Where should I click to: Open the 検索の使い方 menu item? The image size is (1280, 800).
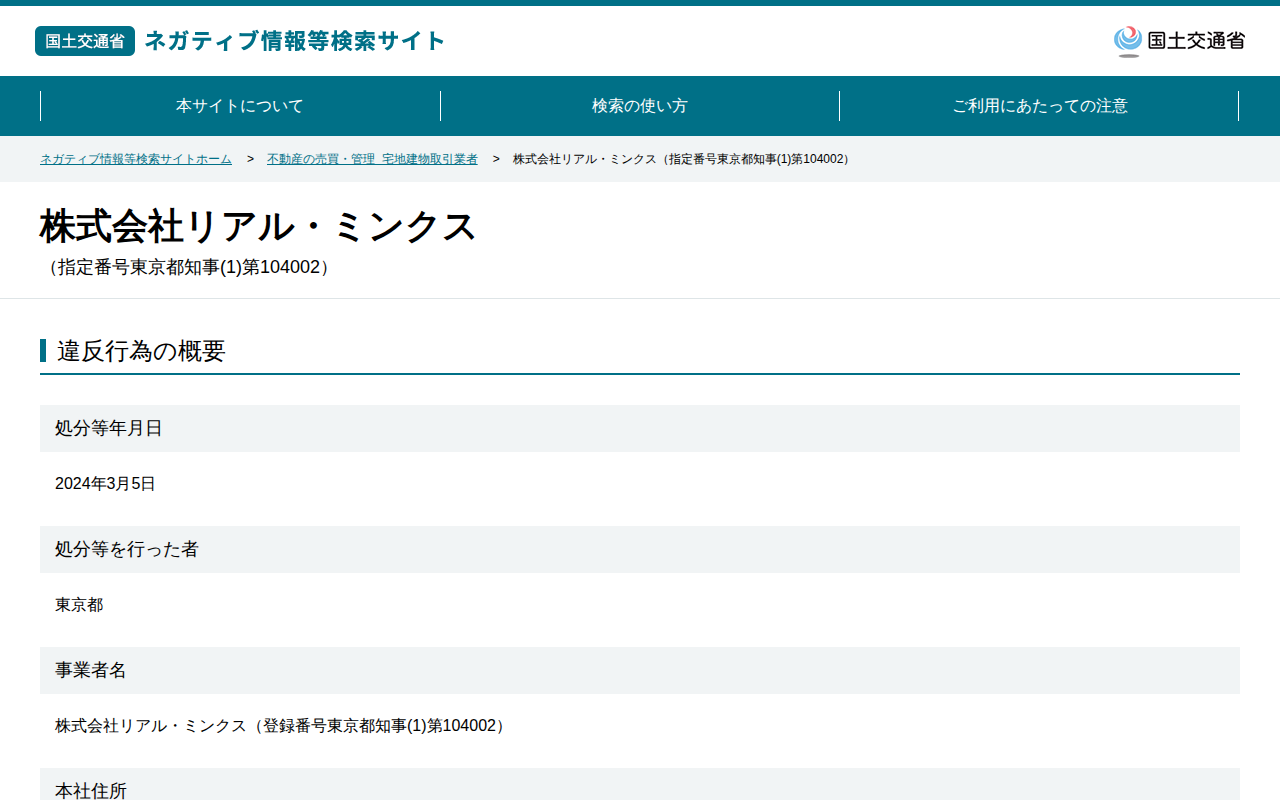tap(640, 106)
